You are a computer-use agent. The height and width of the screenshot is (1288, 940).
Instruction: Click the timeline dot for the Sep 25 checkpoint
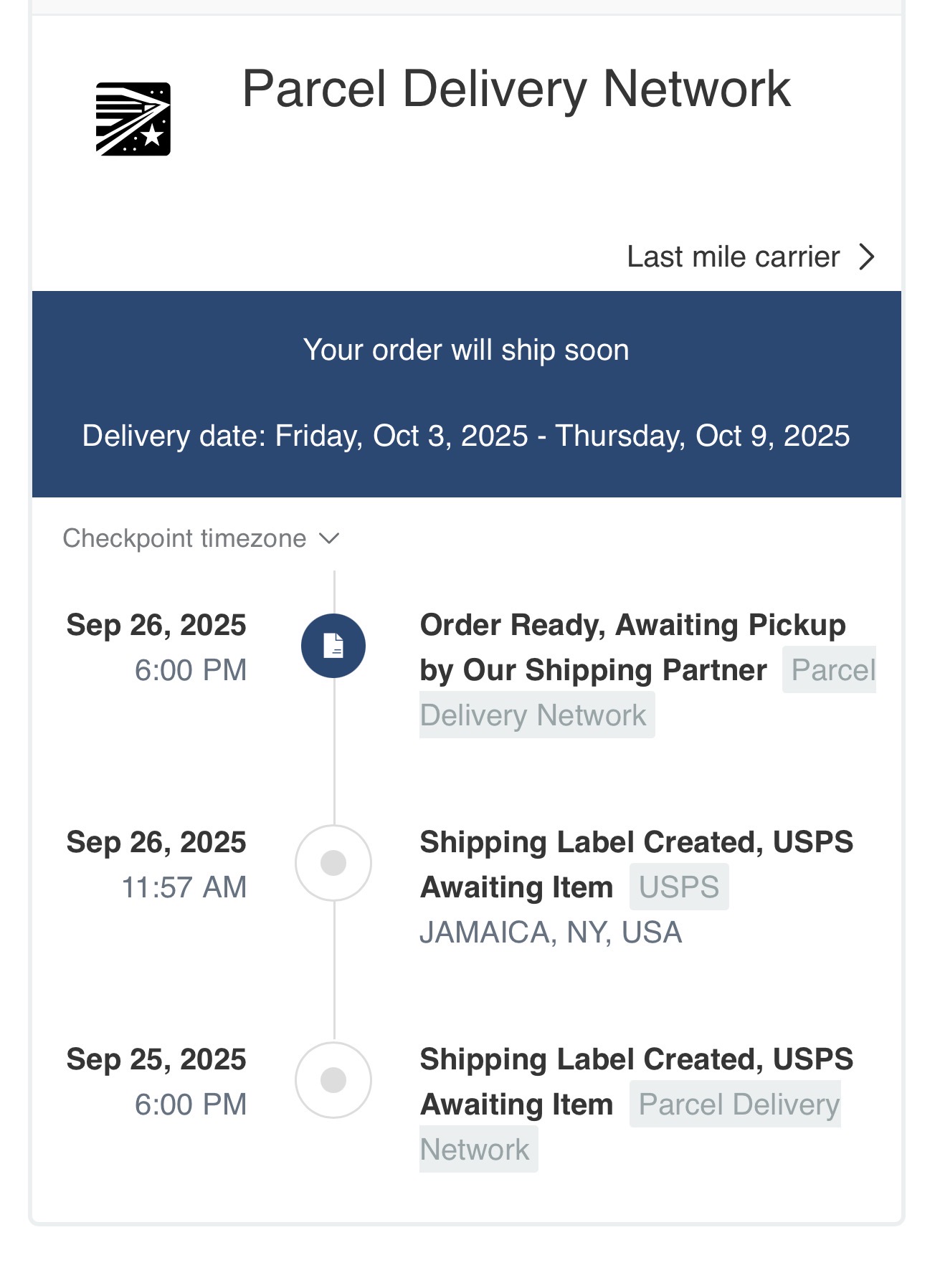point(333,1080)
